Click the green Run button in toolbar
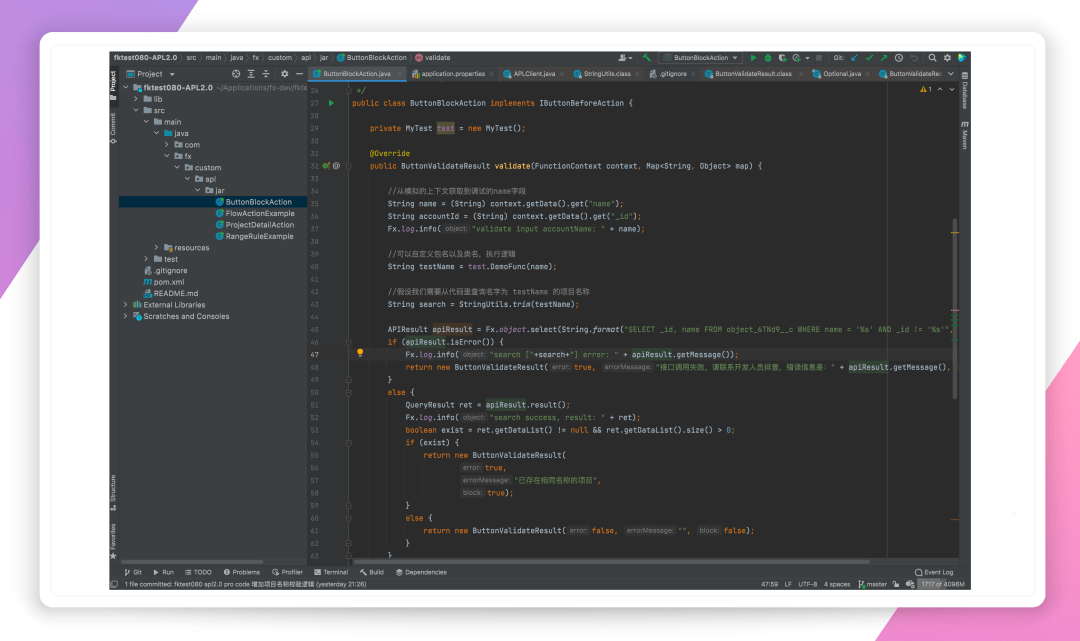This screenshot has height=641, width=1080. tap(754, 58)
